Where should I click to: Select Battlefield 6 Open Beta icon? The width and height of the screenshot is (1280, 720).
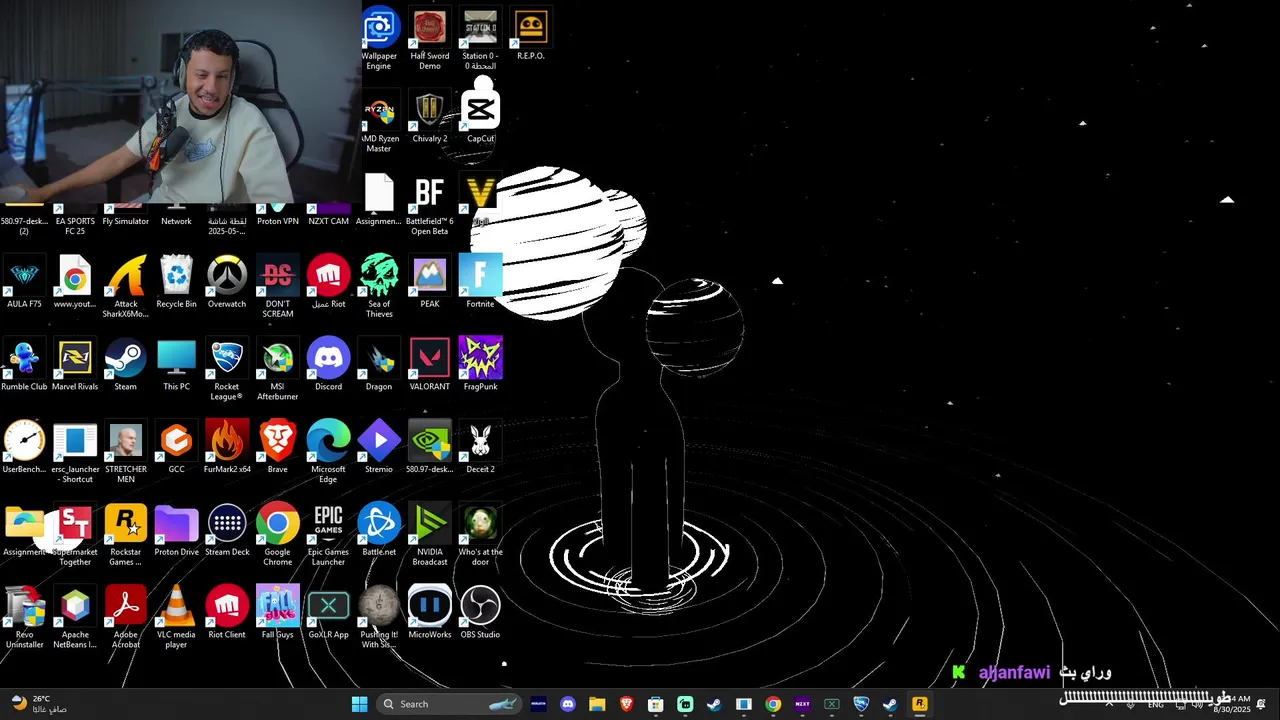tap(429, 205)
